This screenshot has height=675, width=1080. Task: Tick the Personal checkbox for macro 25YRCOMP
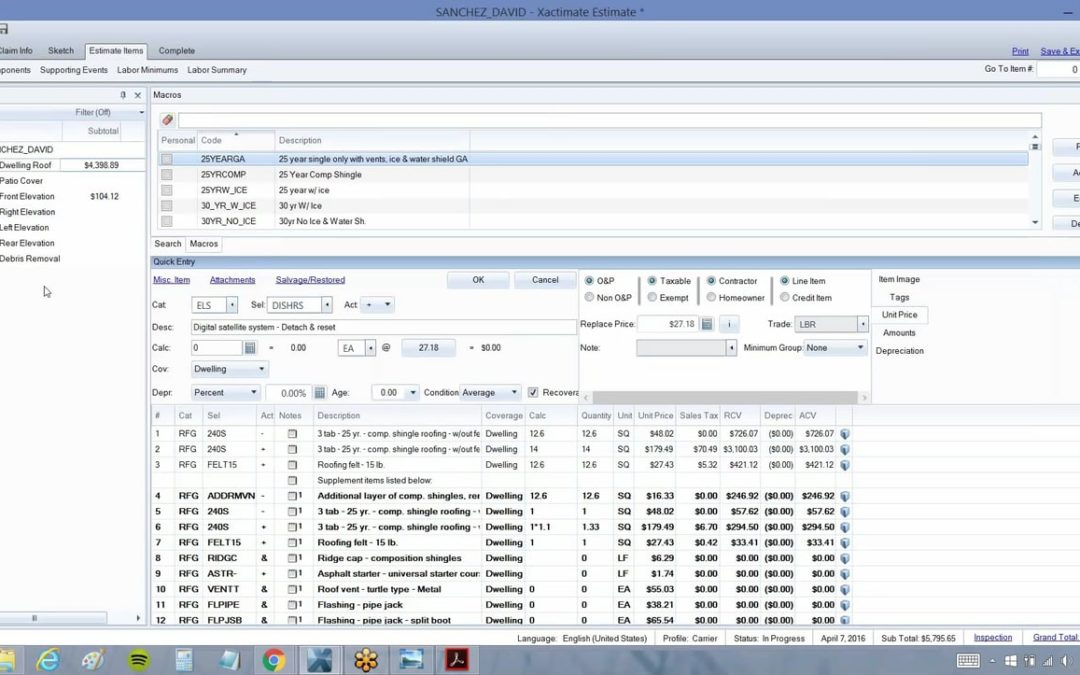[167, 175]
